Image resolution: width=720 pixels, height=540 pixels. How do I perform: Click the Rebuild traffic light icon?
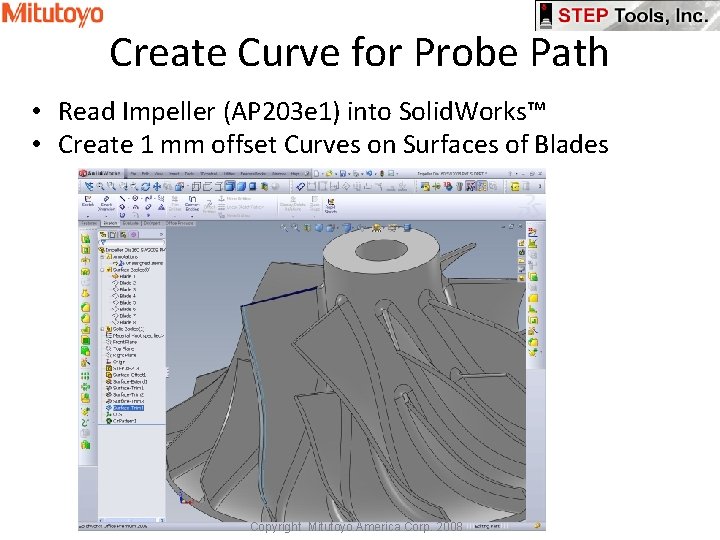pos(382,174)
